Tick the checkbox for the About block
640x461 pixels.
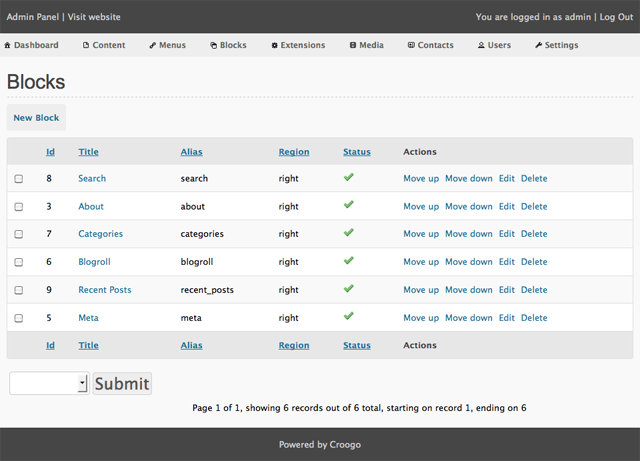(x=19, y=207)
